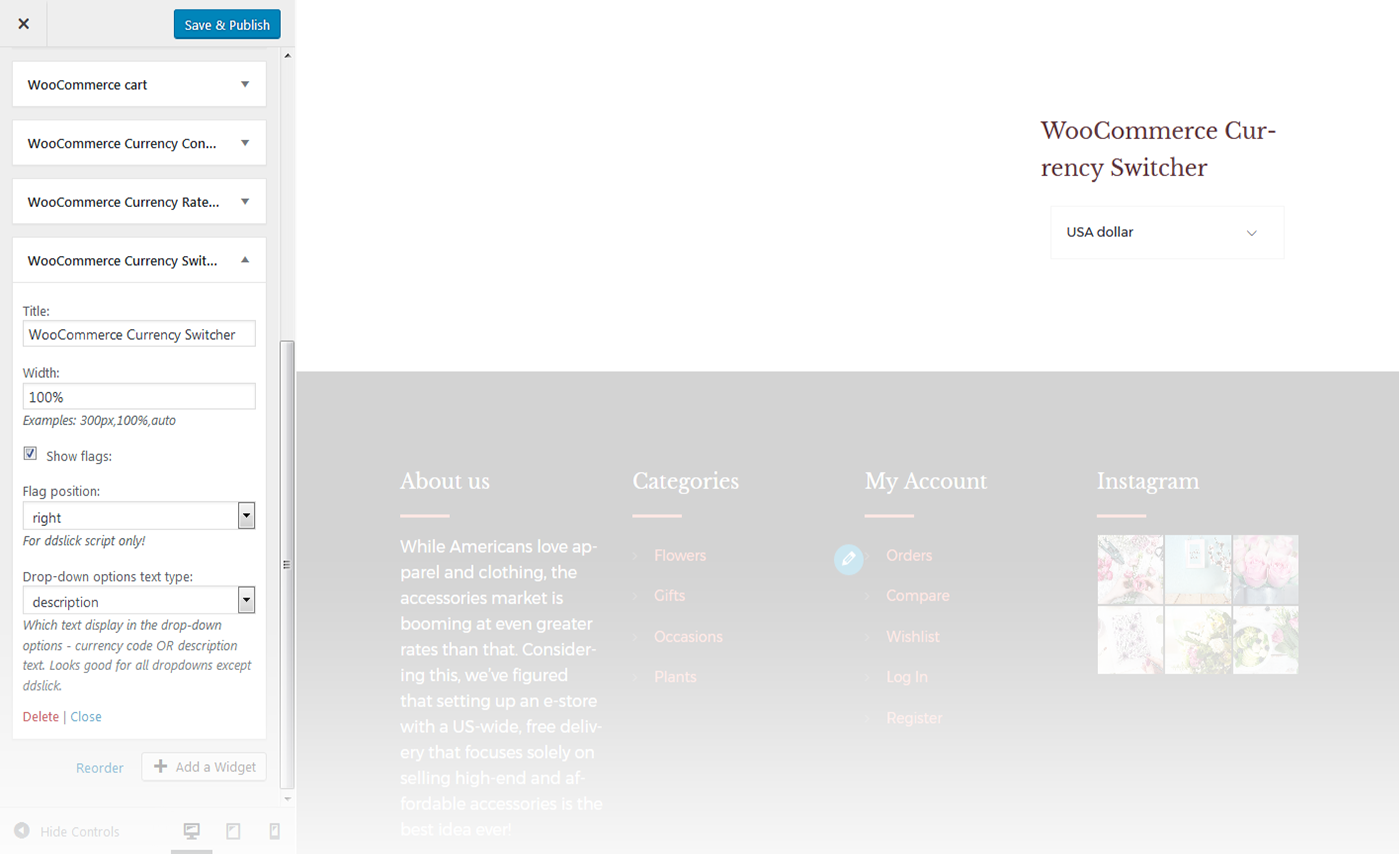Edit the widget Title input field
Viewport: 1399px width, 854px height.
(x=139, y=334)
